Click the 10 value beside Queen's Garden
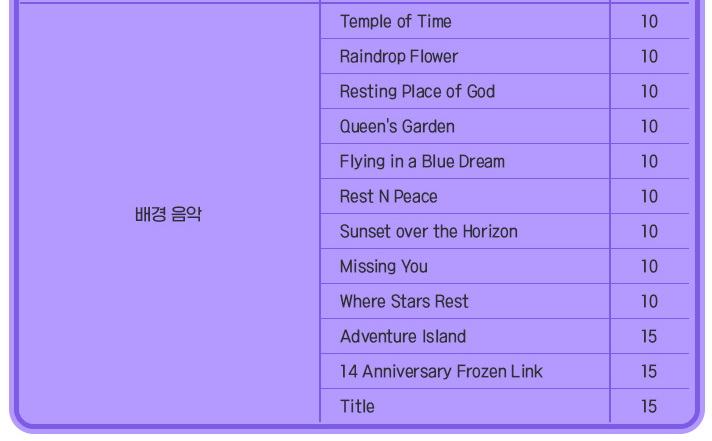The width and height of the screenshot is (712, 441). [649, 126]
